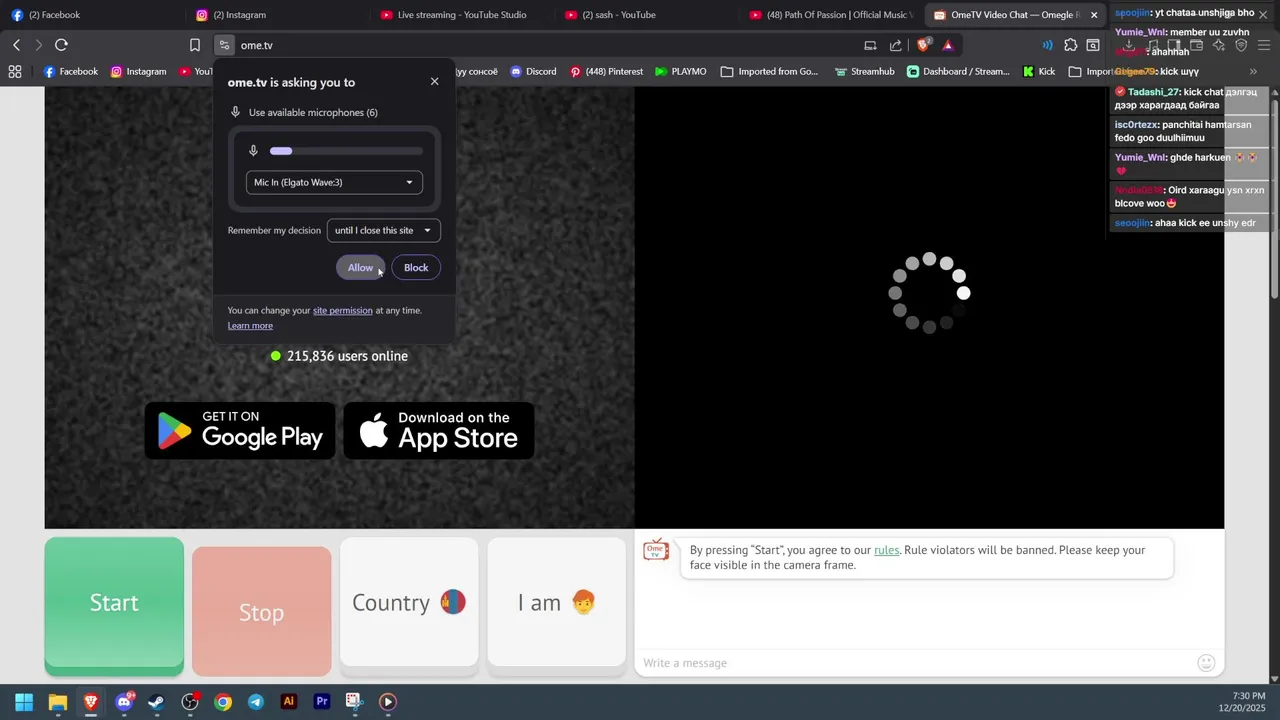Open the site permission link

pyautogui.click(x=343, y=310)
